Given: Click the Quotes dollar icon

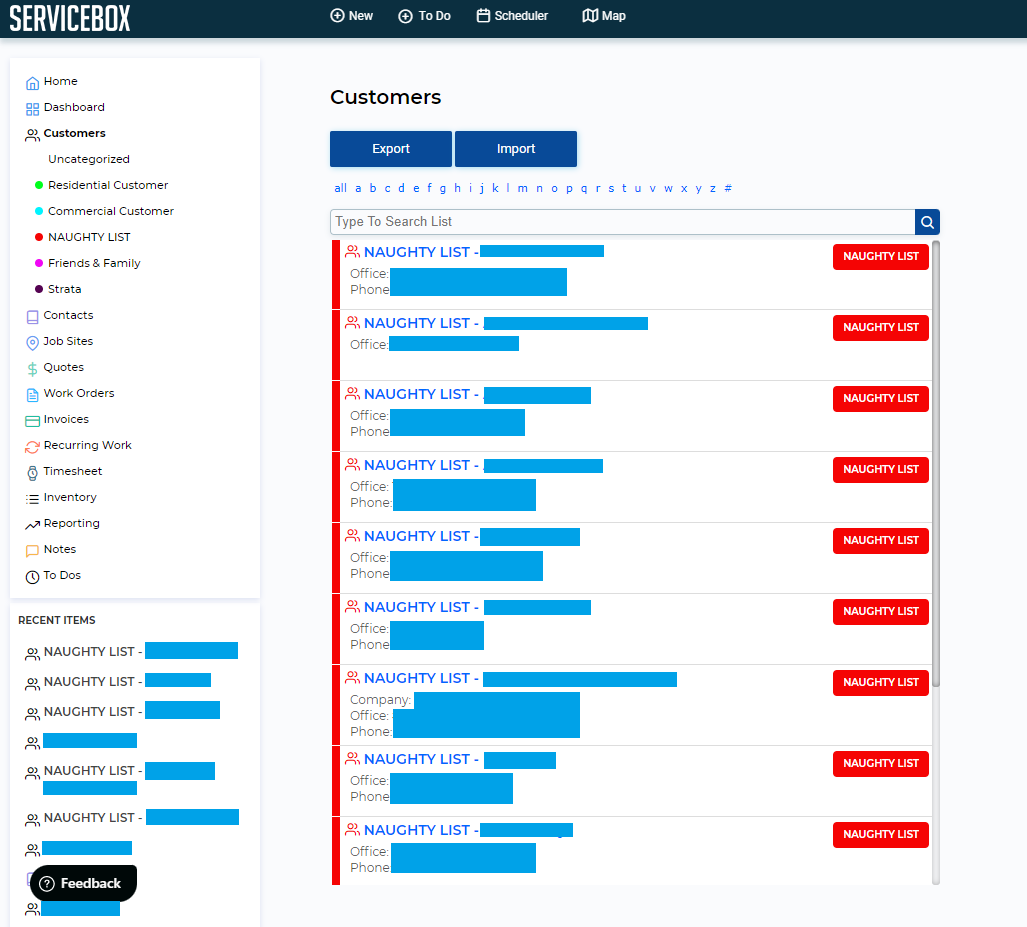Looking at the screenshot, I should pyautogui.click(x=32, y=369).
